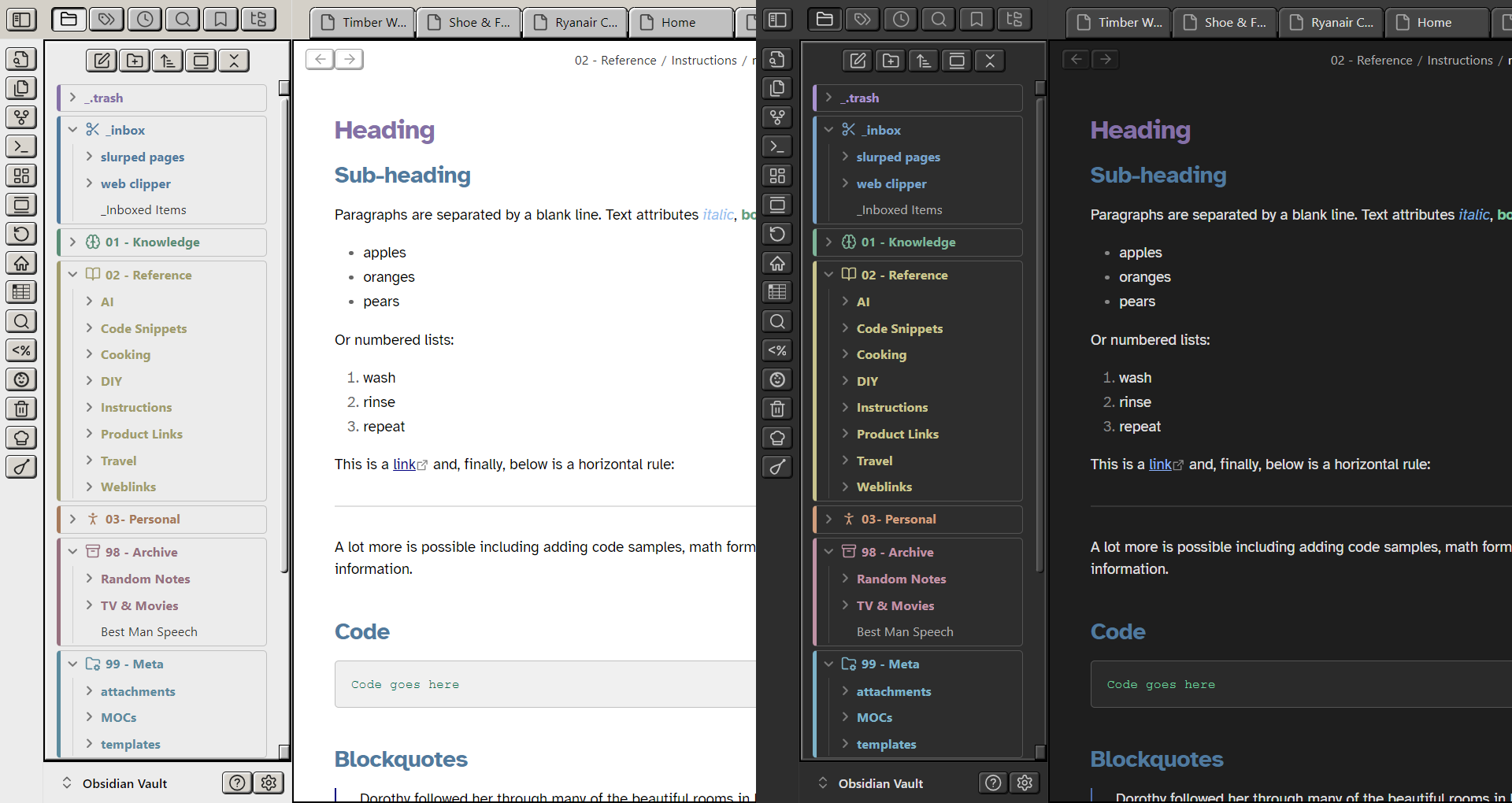Viewport: 1512px width, 803px height.
Task: Click magnifier search icon in light ribbon
Action: point(21,321)
